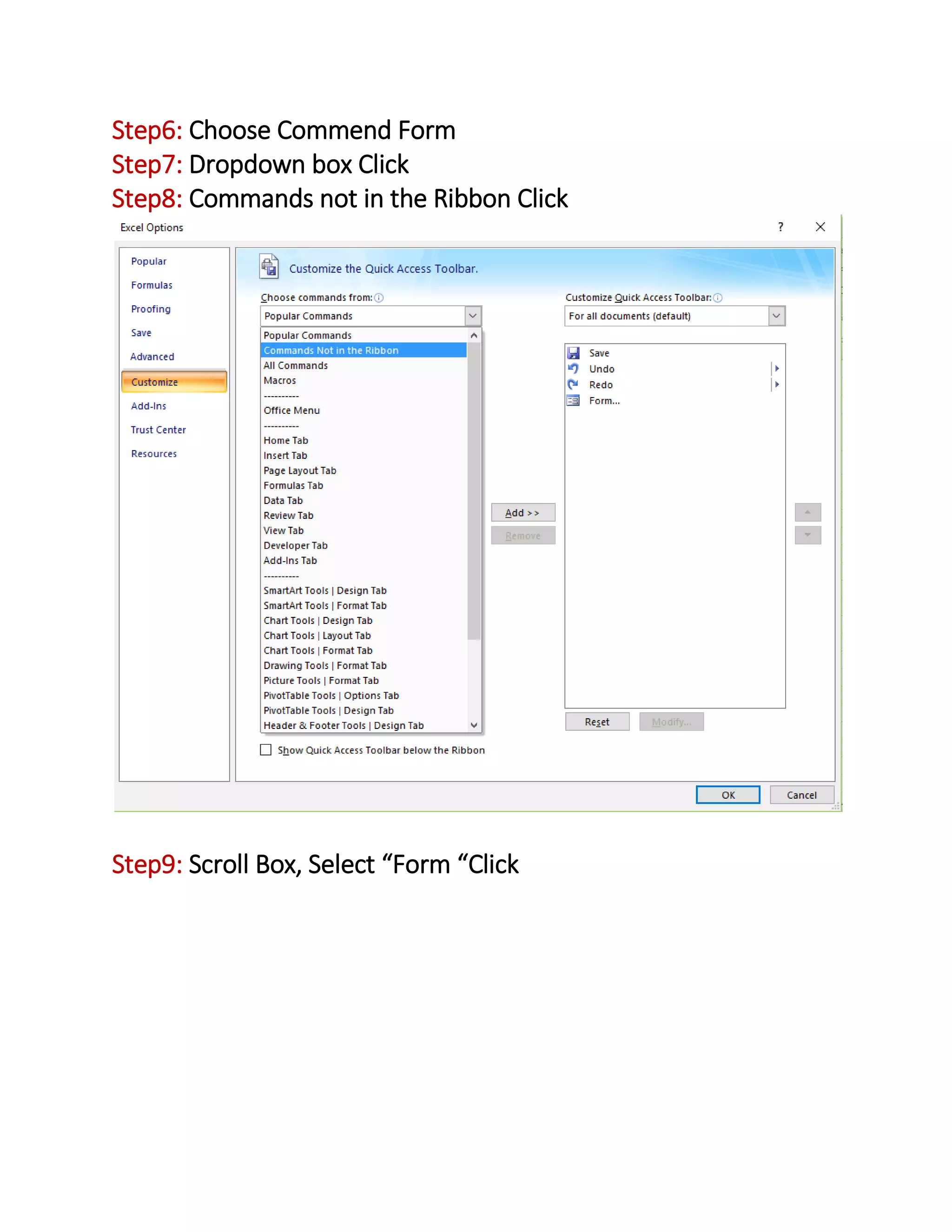Click the Move Up arrow button
This screenshot has width=952, height=1232.
(807, 512)
